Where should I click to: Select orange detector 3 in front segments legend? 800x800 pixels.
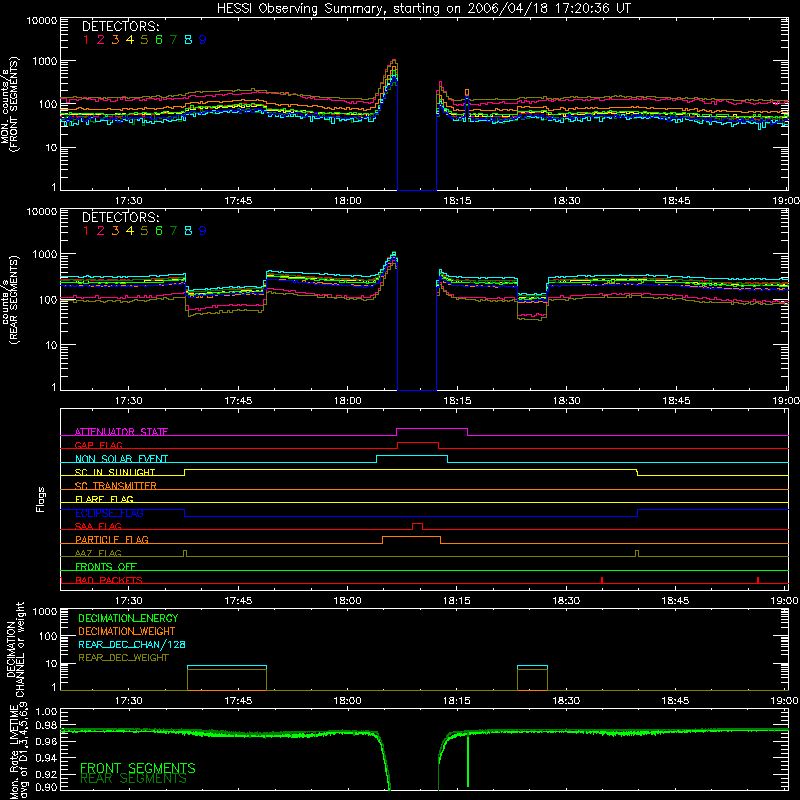coord(115,40)
